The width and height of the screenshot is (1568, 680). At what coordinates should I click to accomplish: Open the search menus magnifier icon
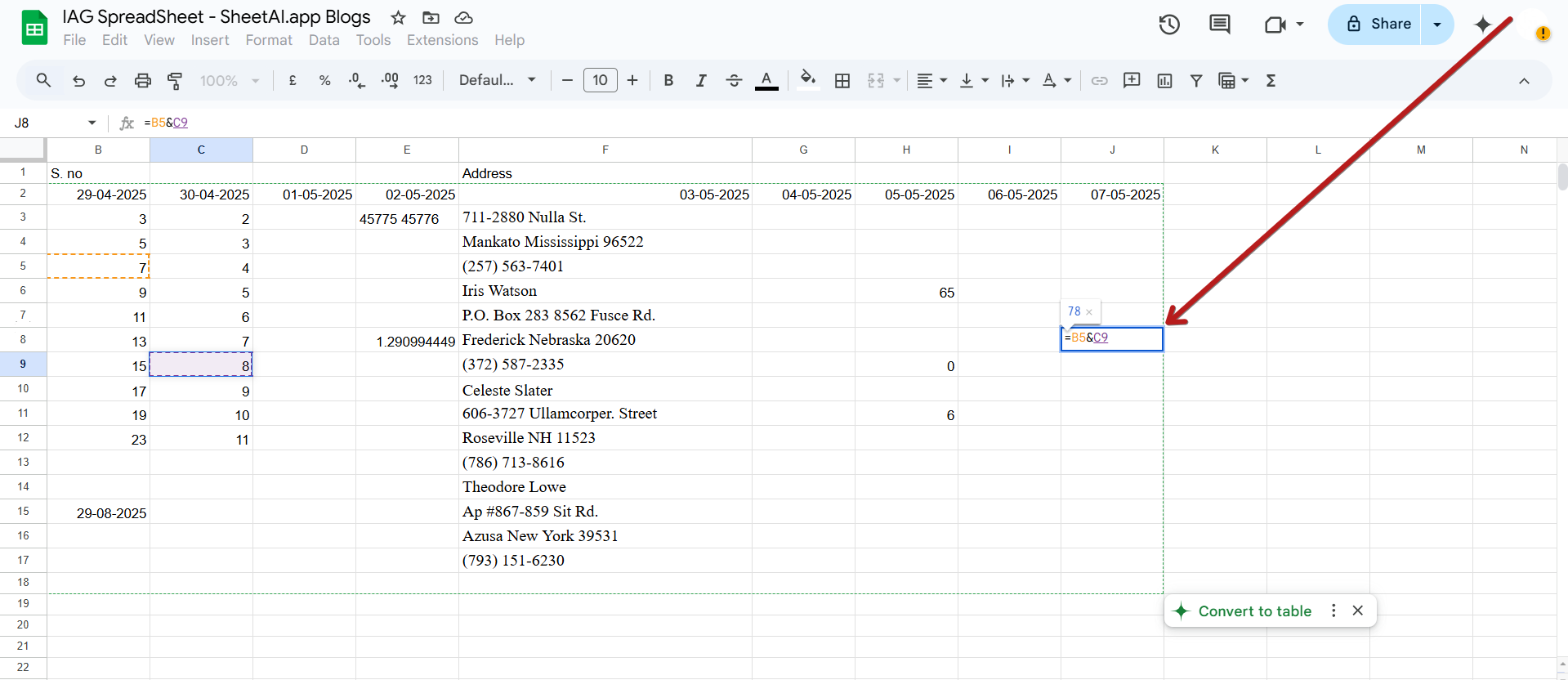click(x=43, y=80)
